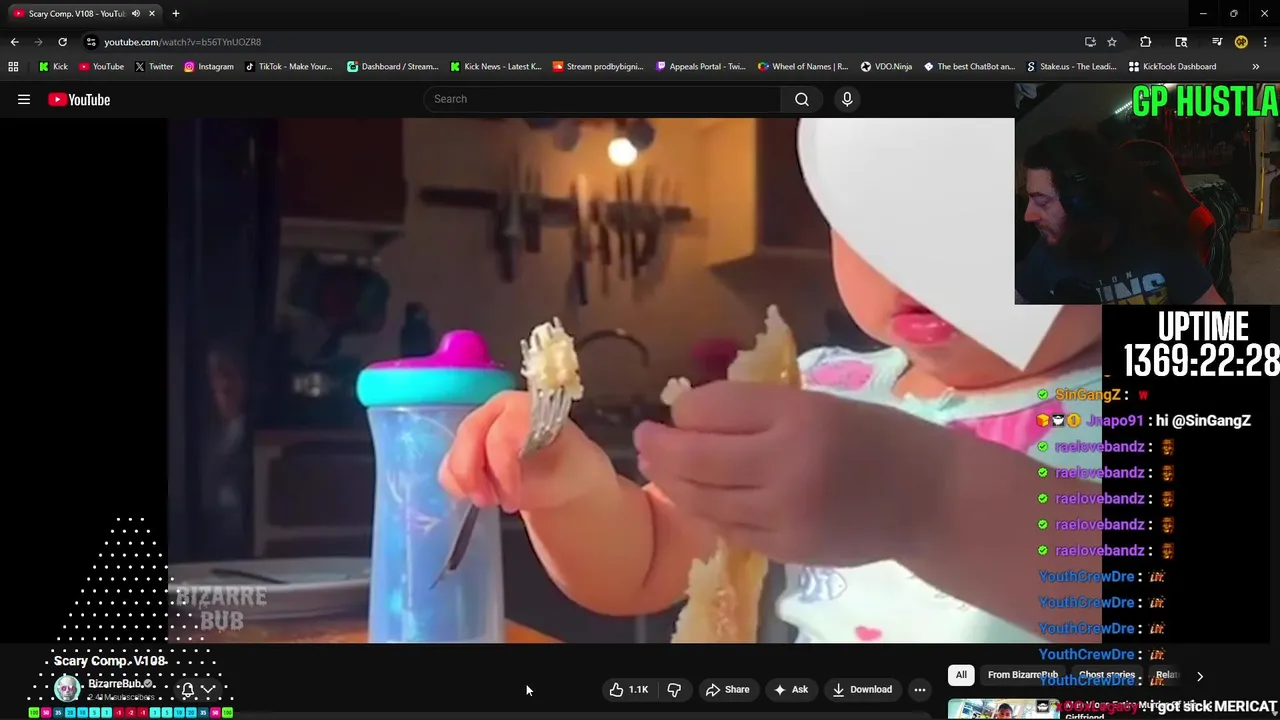Open the Chrome profile avatar
The image size is (1280, 720).
(x=1241, y=42)
